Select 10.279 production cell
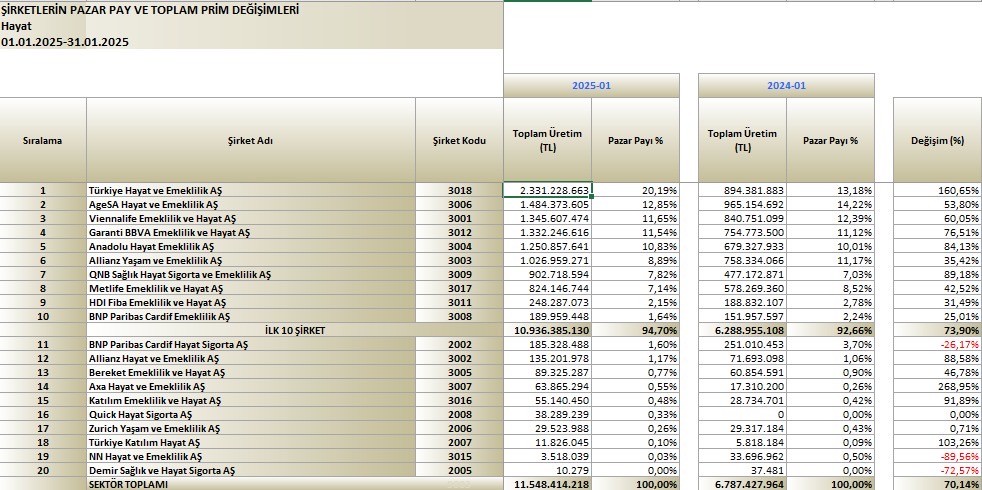The width and height of the screenshot is (982, 490). click(547, 471)
